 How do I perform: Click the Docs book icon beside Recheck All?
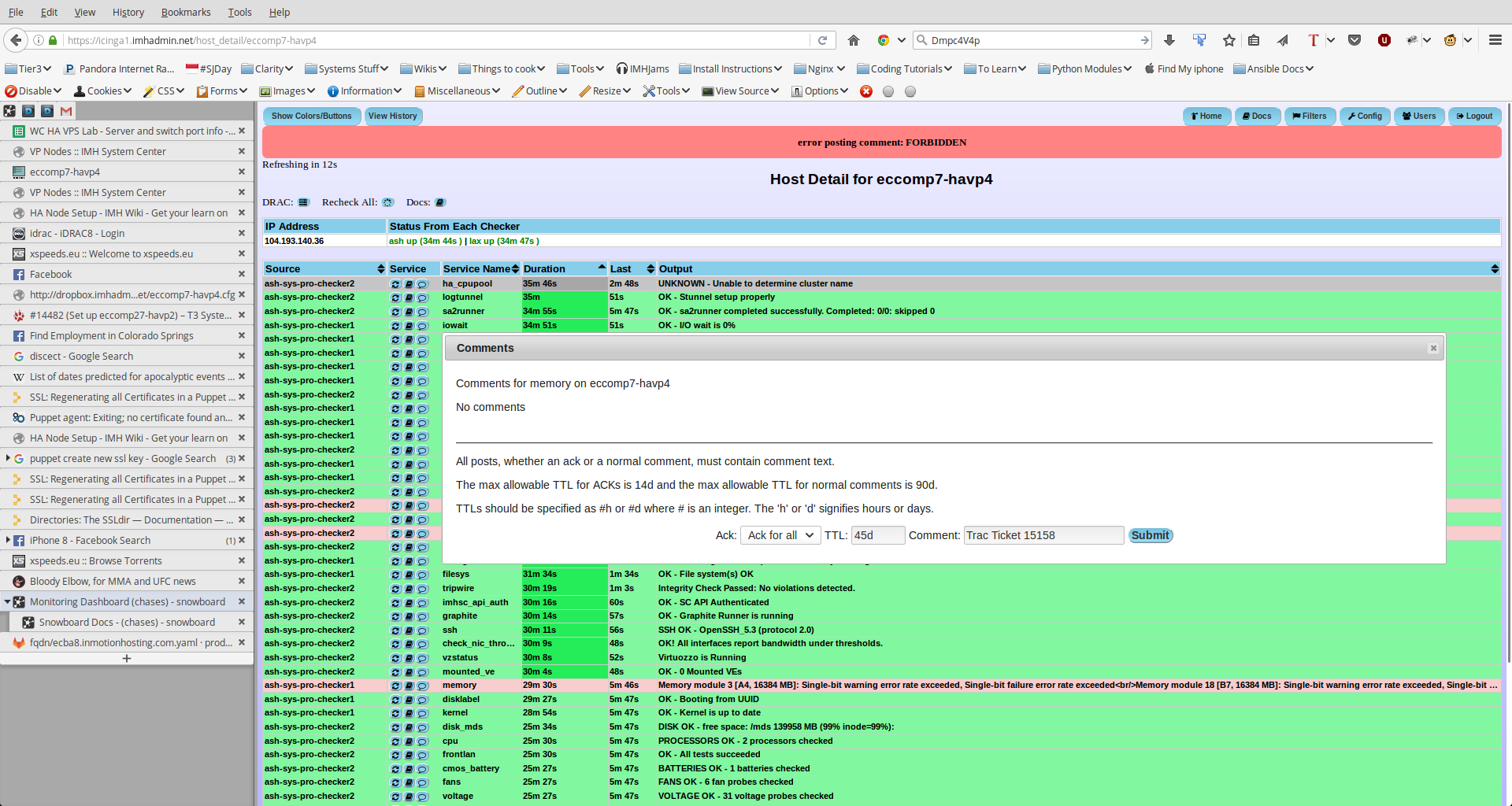pyautogui.click(x=440, y=202)
